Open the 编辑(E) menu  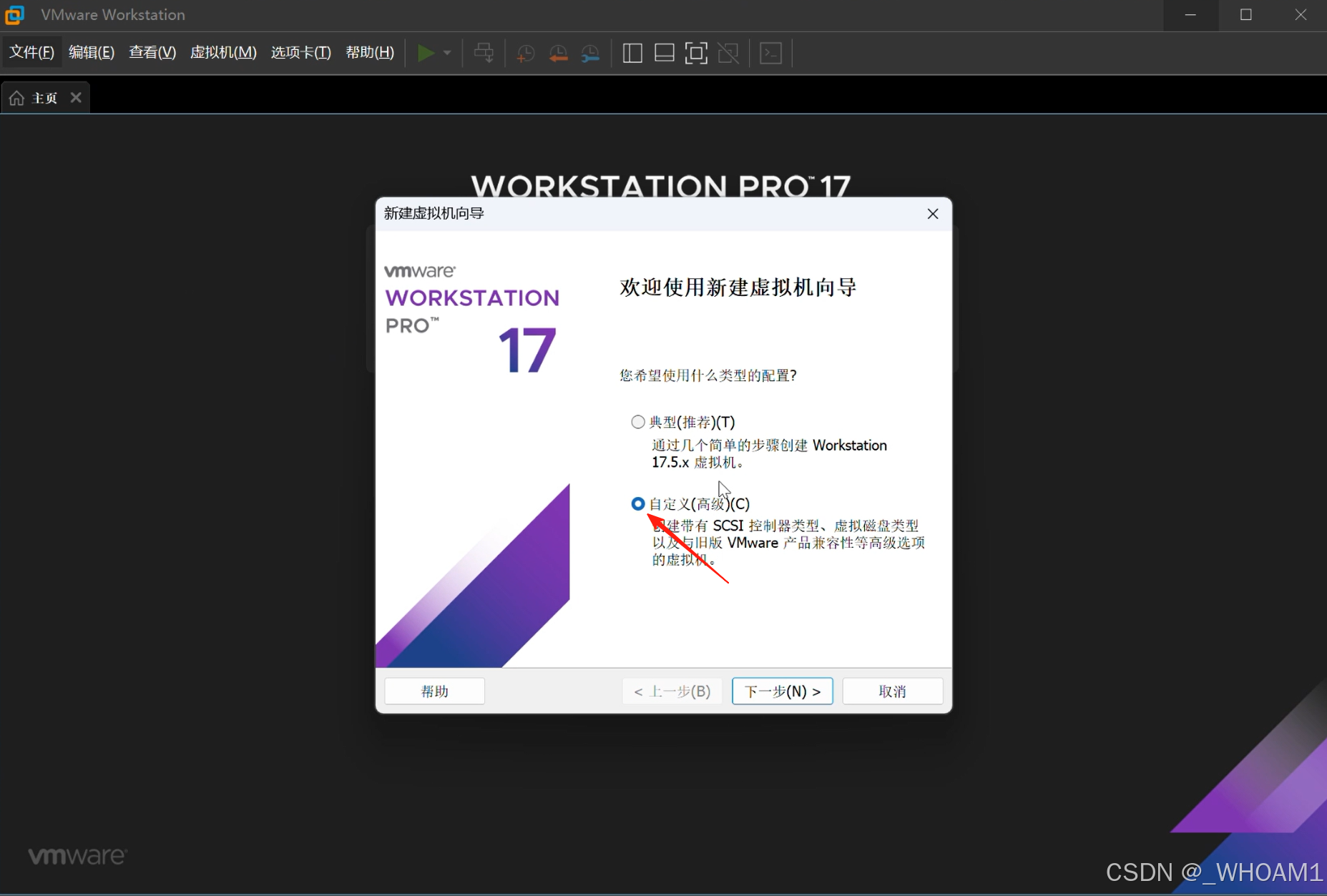(x=92, y=52)
